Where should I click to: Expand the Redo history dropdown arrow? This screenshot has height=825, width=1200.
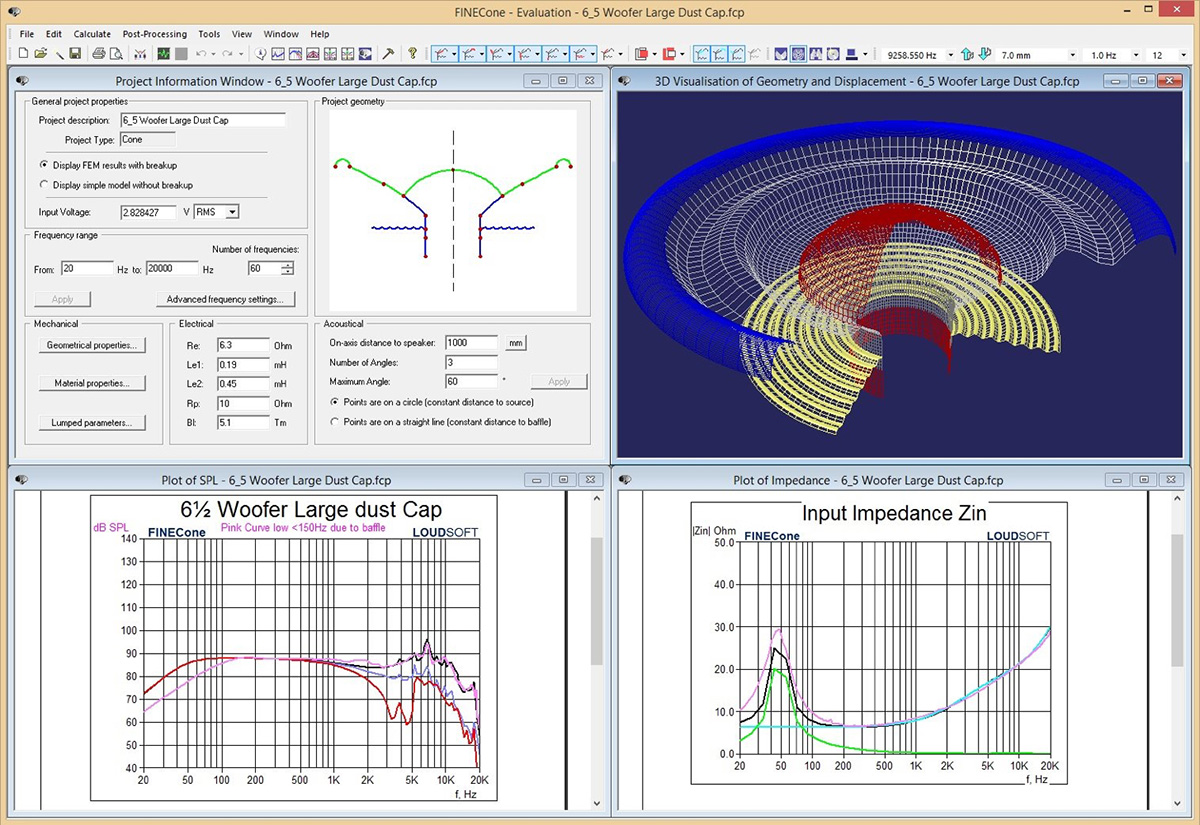(241, 54)
